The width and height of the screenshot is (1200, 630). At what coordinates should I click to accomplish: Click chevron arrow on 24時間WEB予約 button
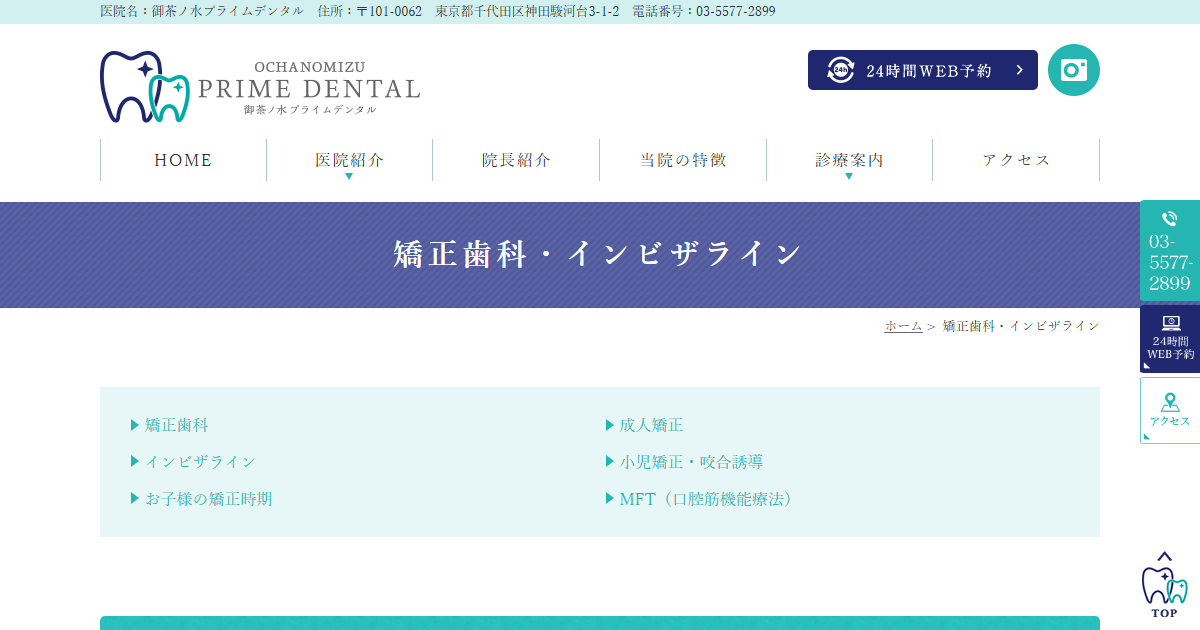point(1019,70)
